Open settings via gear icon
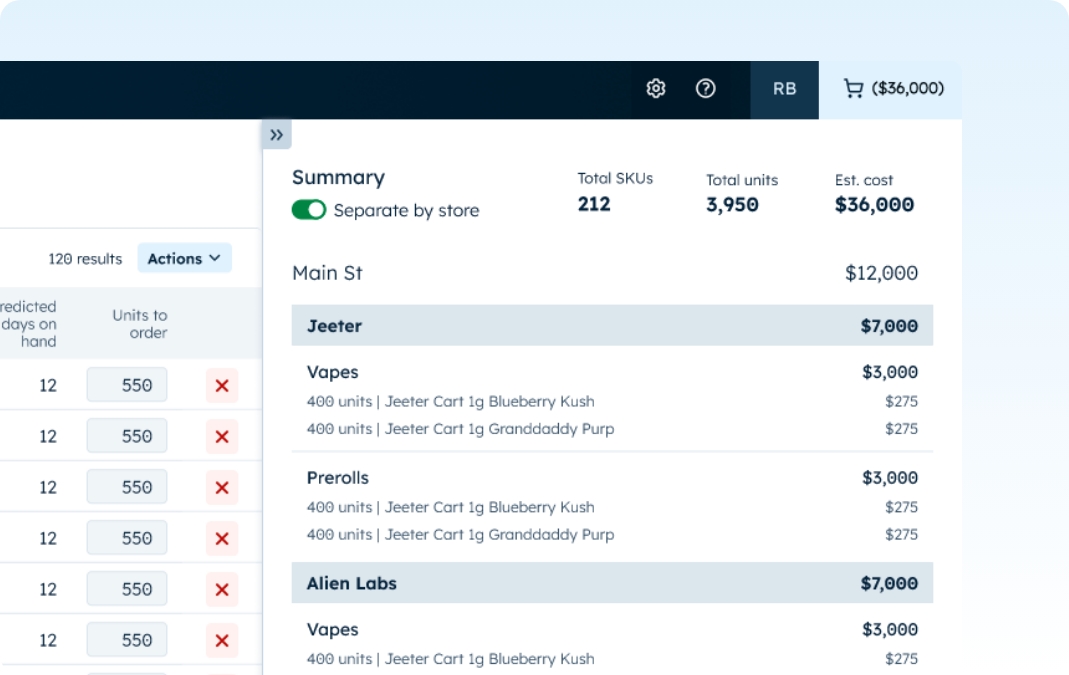Viewport: 1069px width, 675px height. pos(656,89)
